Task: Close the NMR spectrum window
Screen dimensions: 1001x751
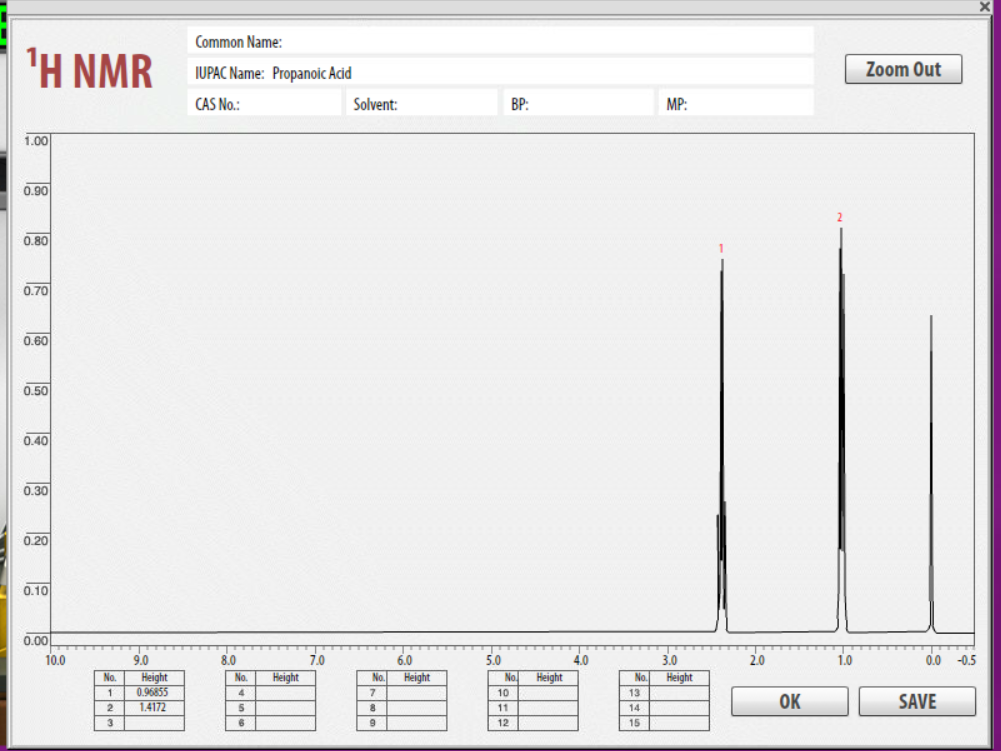Action: 984,8
